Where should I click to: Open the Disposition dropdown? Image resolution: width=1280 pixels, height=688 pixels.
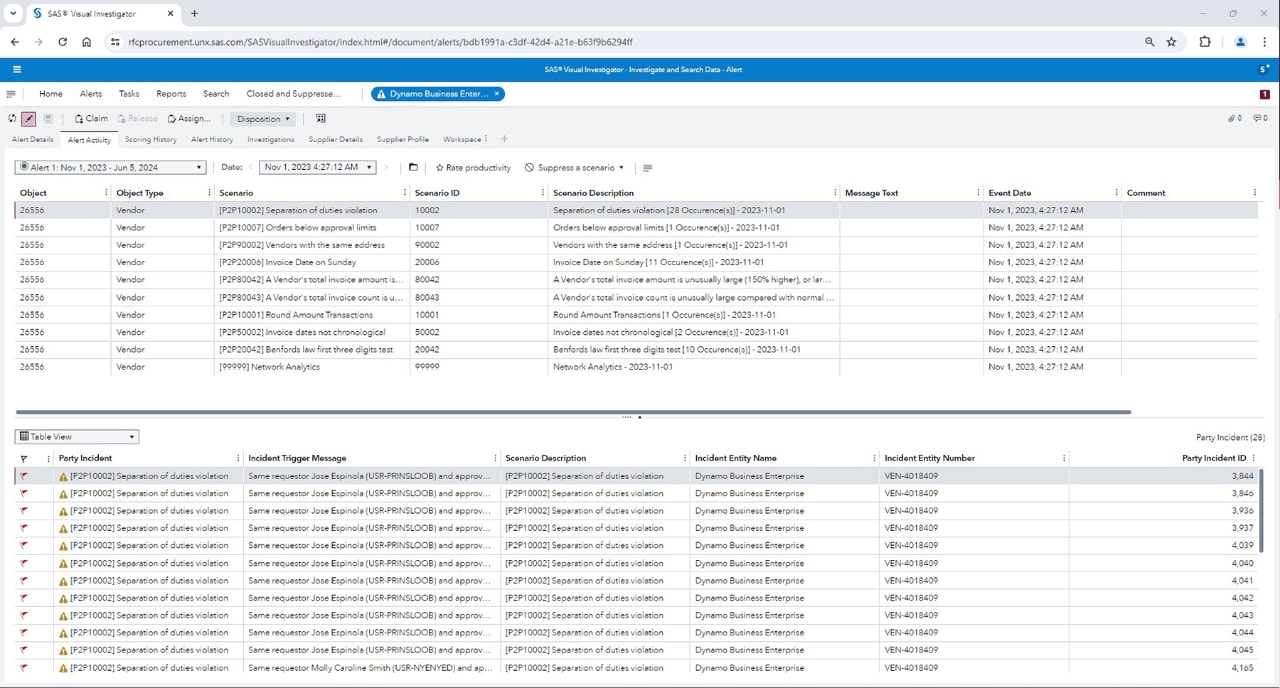tap(262, 118)
